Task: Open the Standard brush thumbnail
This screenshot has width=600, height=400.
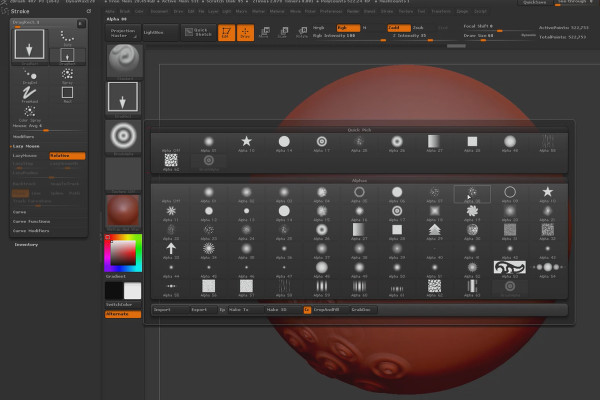Action: click(123, 62)
